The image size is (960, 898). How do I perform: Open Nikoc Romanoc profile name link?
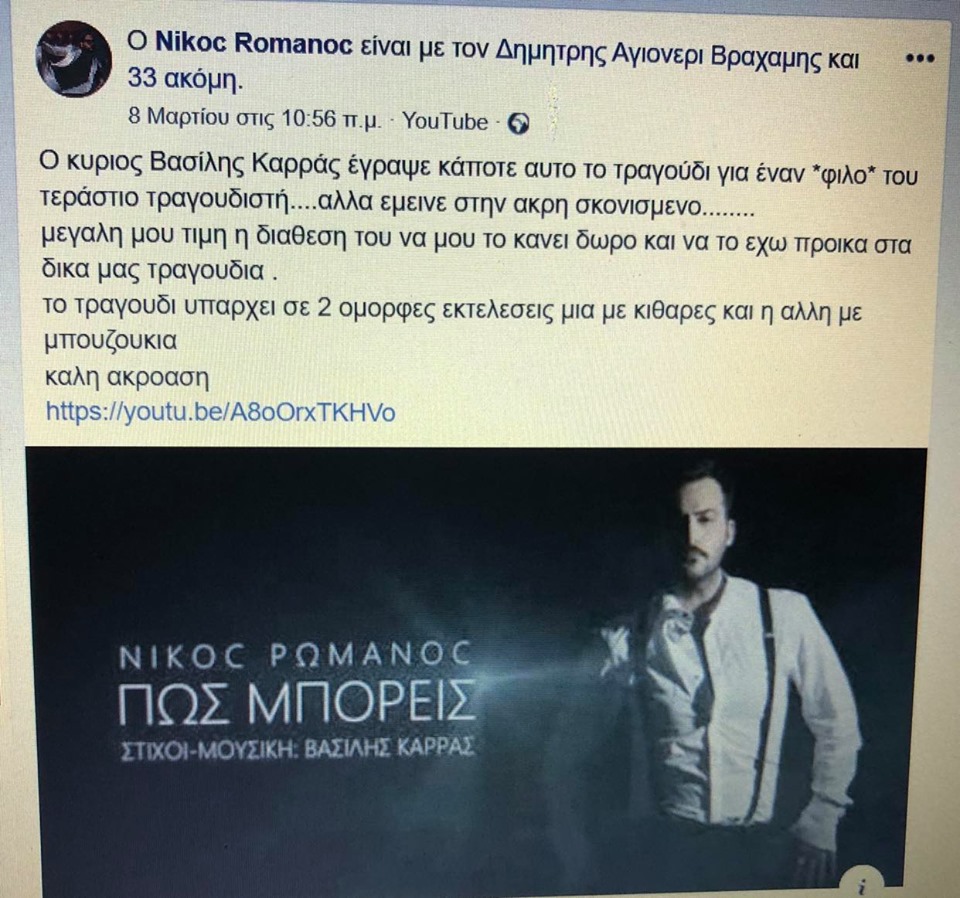click(253, 42)
